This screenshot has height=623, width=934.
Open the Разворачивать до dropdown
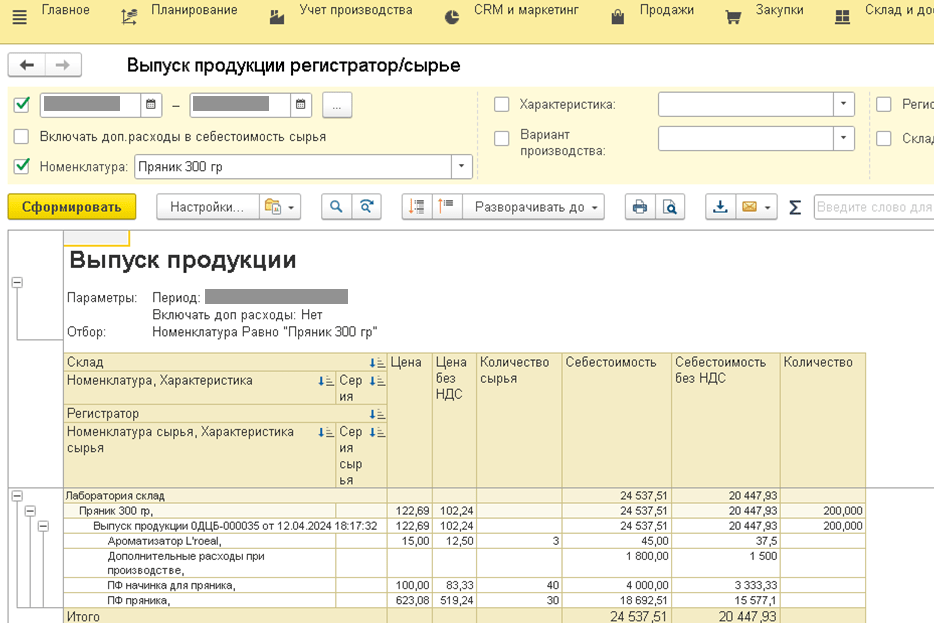coord(534,207)
